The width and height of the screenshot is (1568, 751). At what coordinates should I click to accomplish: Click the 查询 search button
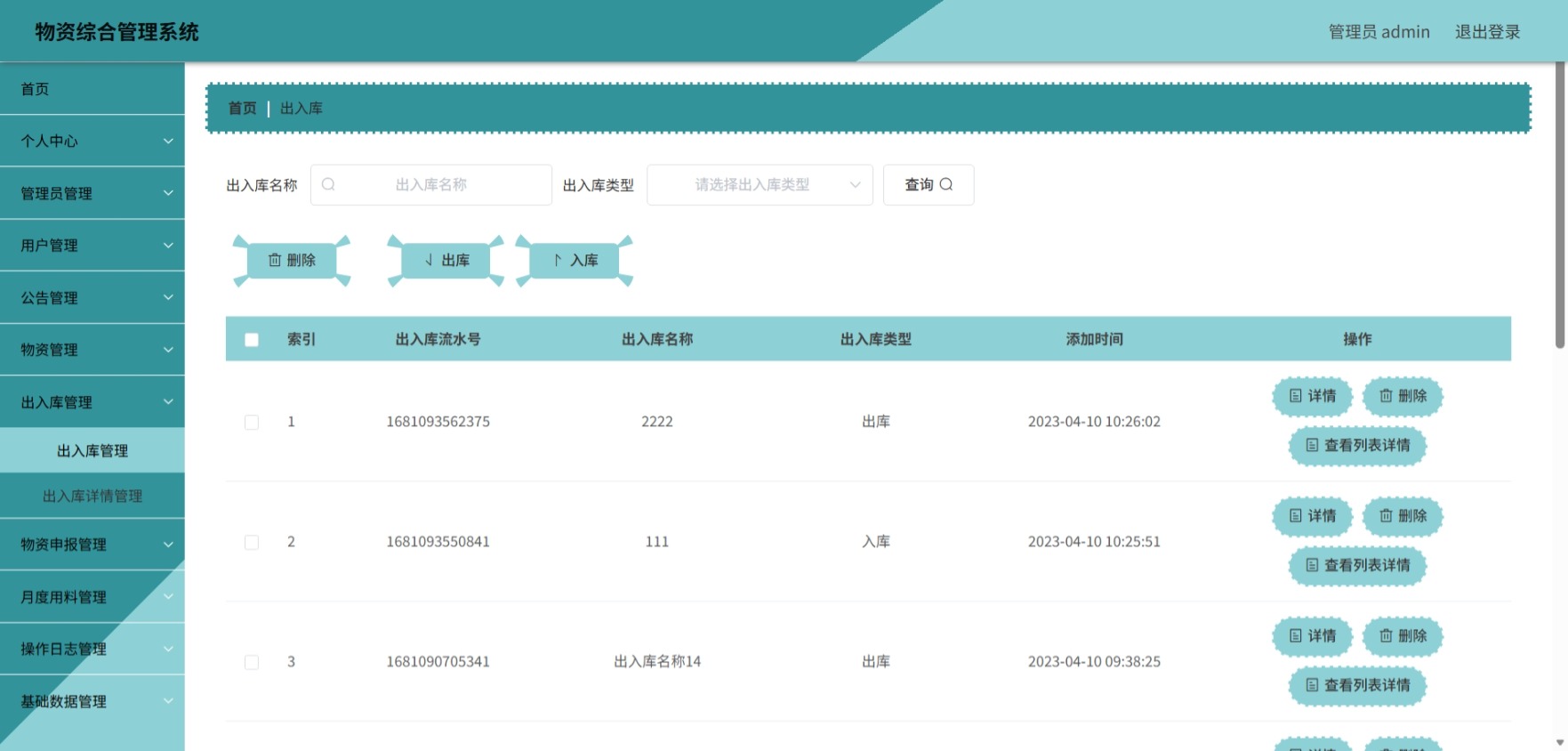[929, 184]
